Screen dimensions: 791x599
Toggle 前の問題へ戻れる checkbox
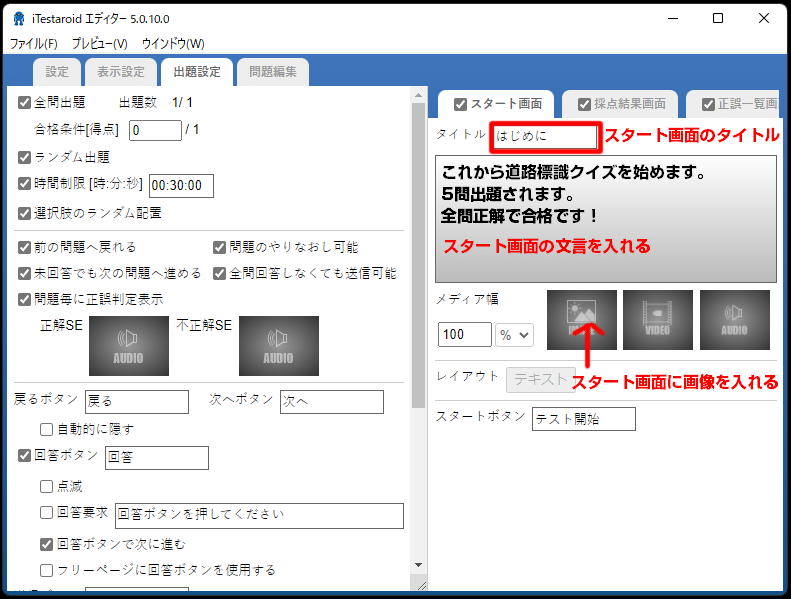(x=24, y=247)
